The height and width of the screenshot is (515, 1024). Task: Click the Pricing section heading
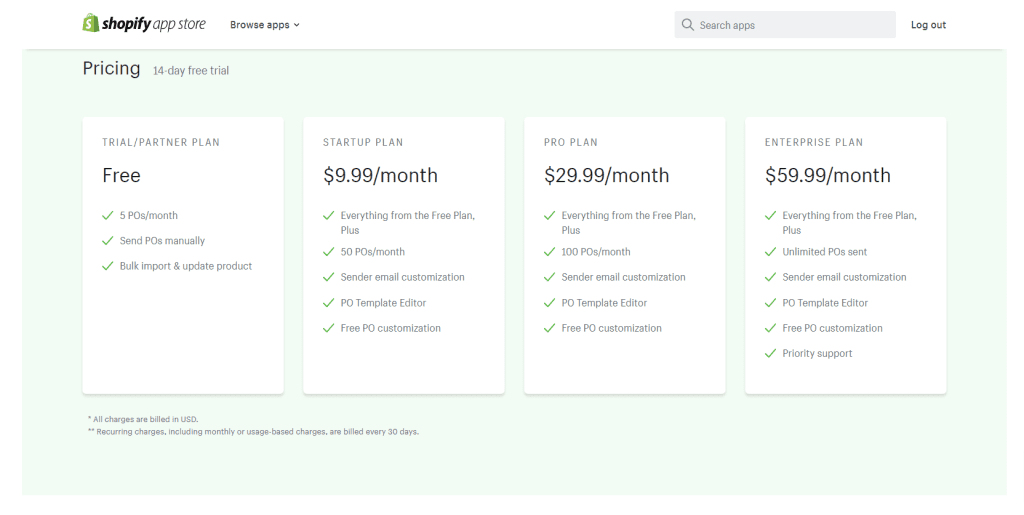pos(111,68)
